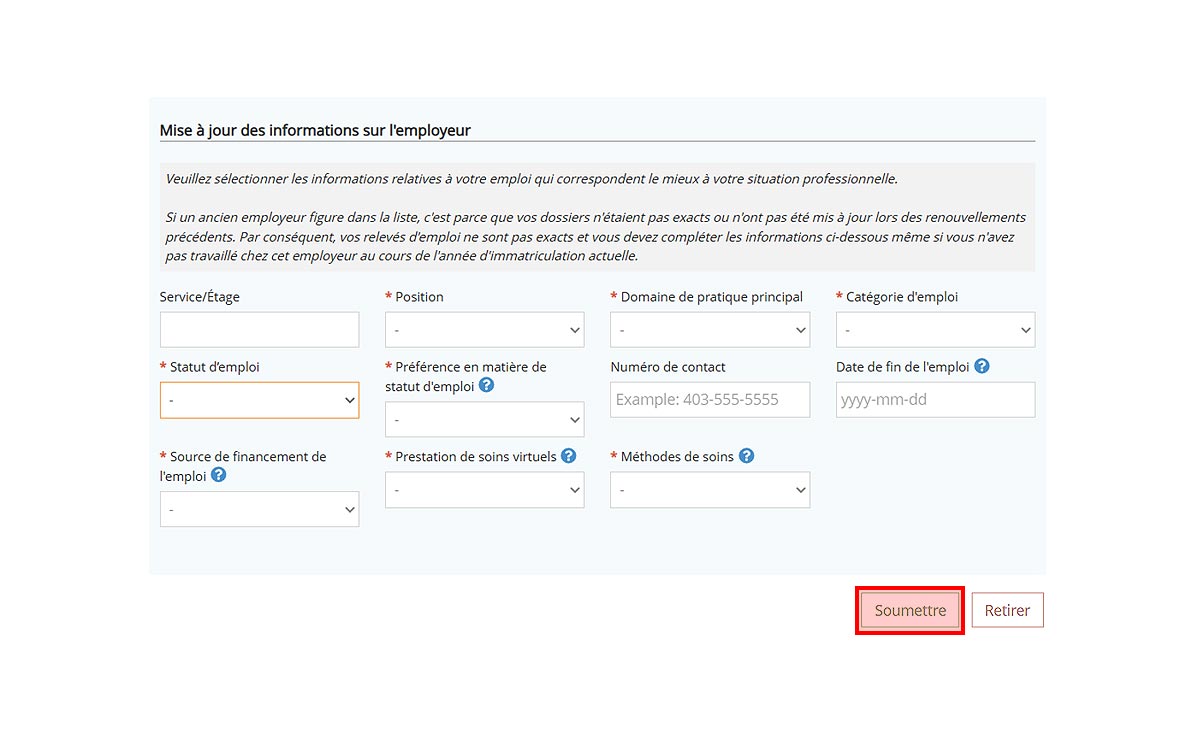Expand the Méthodes de soins dropdown
Screen dimensions: 1200x736
(x=710, y=490)
